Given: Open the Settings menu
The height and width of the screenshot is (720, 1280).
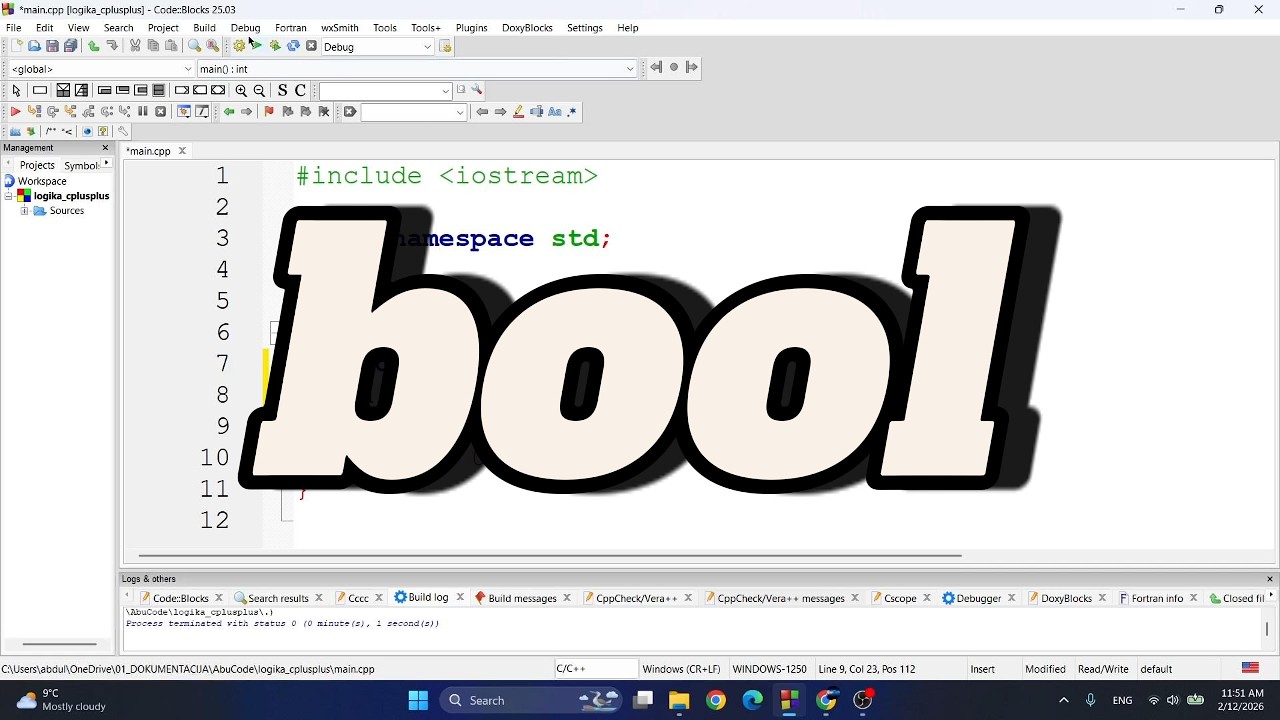Looking at the screenshot, I should (x=584, y=28).
